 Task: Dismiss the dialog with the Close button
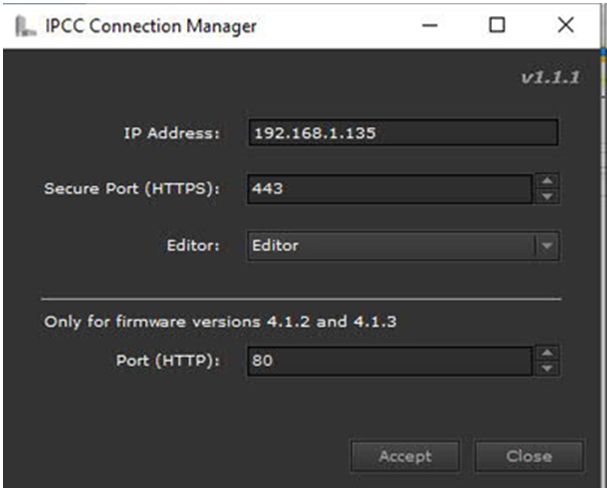529,456
